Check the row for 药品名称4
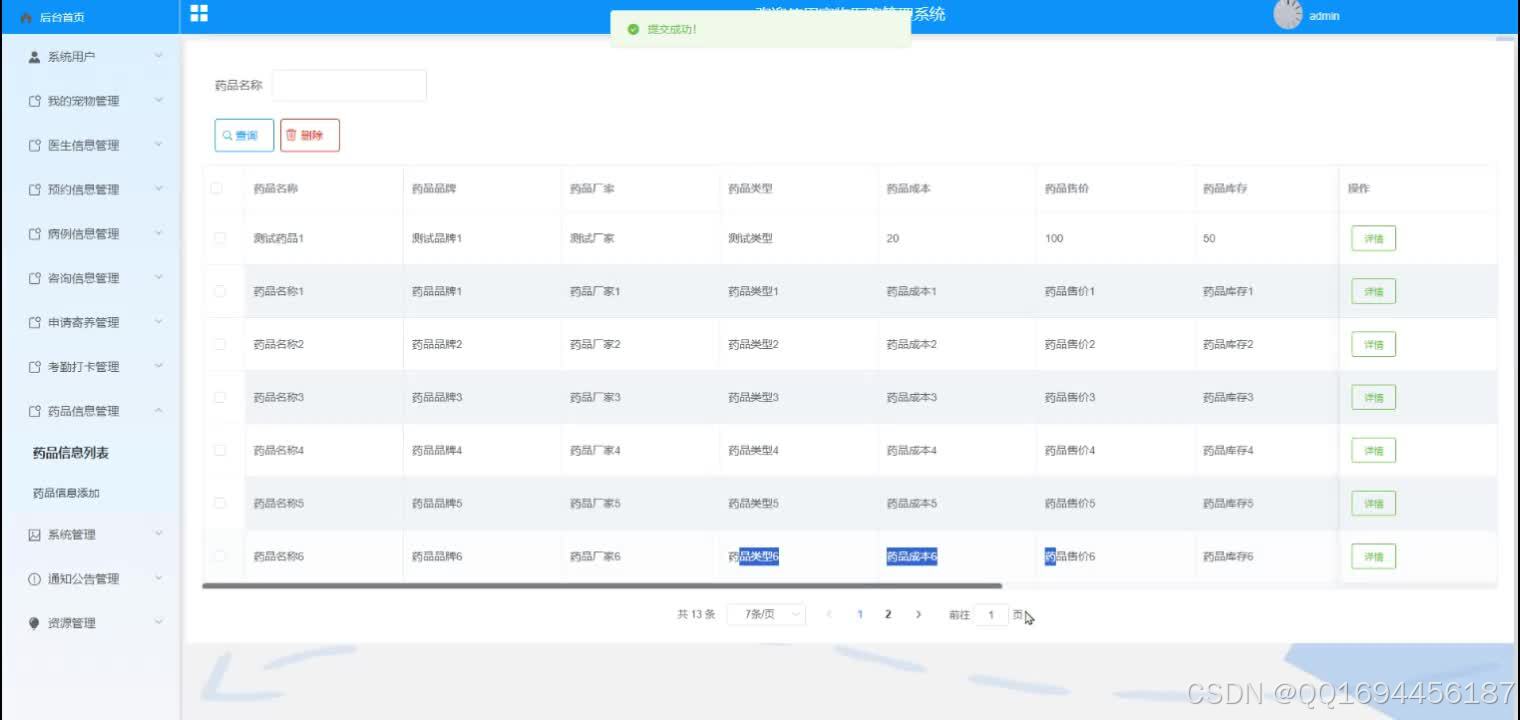 [220, 450]
